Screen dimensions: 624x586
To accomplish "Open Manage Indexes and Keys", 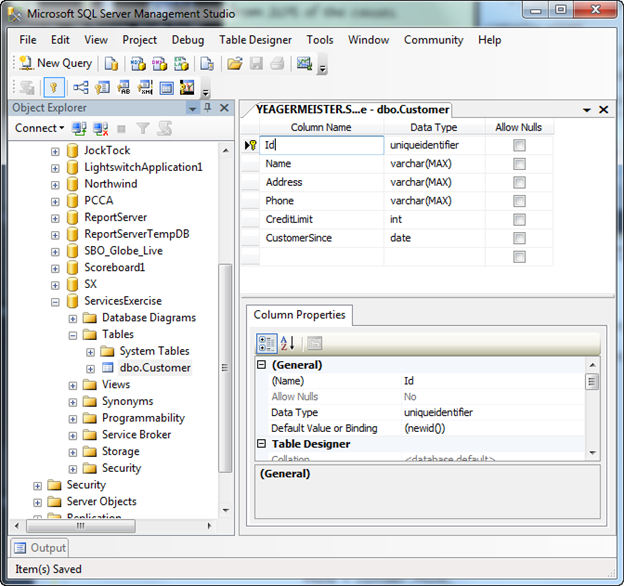I will [102, 88].
